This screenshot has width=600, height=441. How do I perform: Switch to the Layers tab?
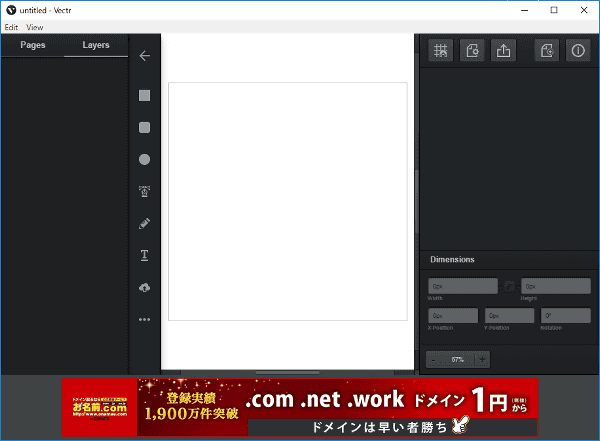[x=96, y=45]
